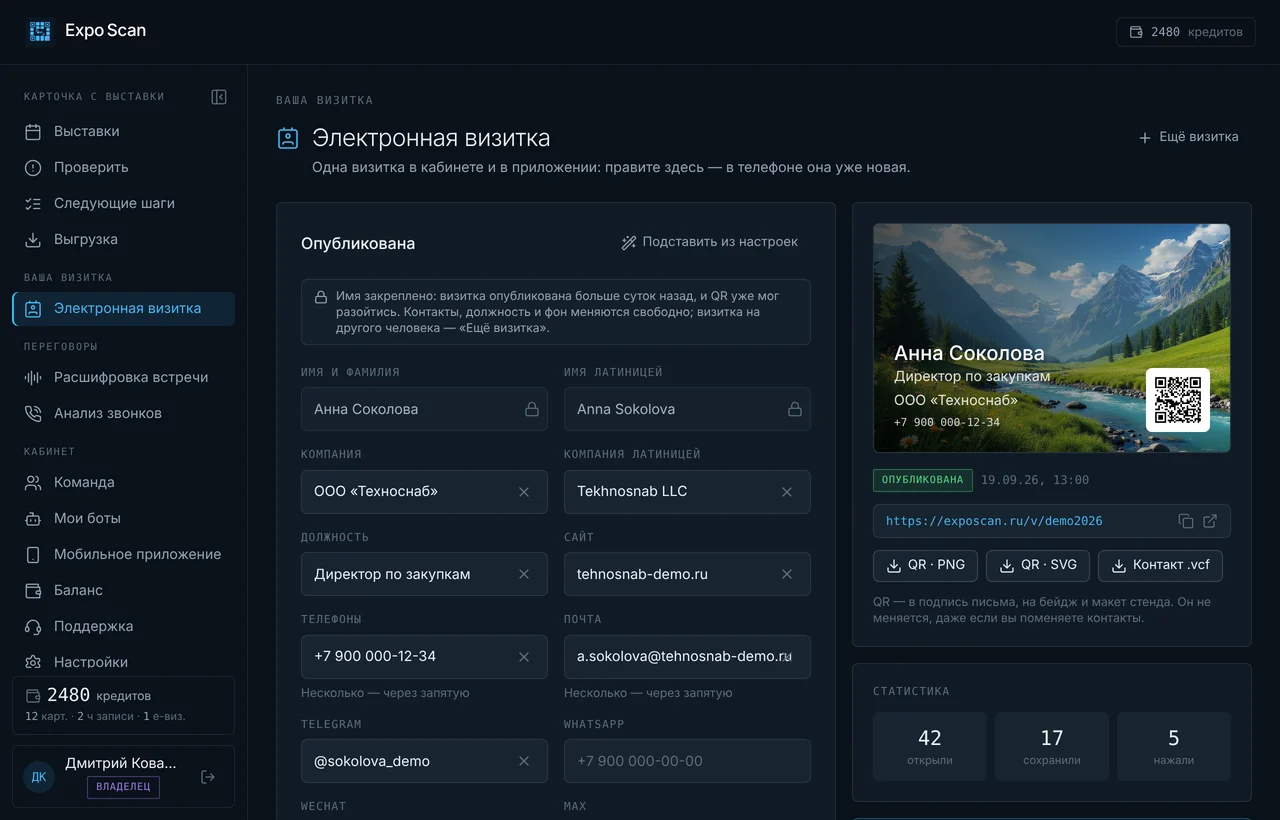This screenshot has height=820, width=1280.
Task: Click the wallet icon beside Баланс
Action: point(33,591)
